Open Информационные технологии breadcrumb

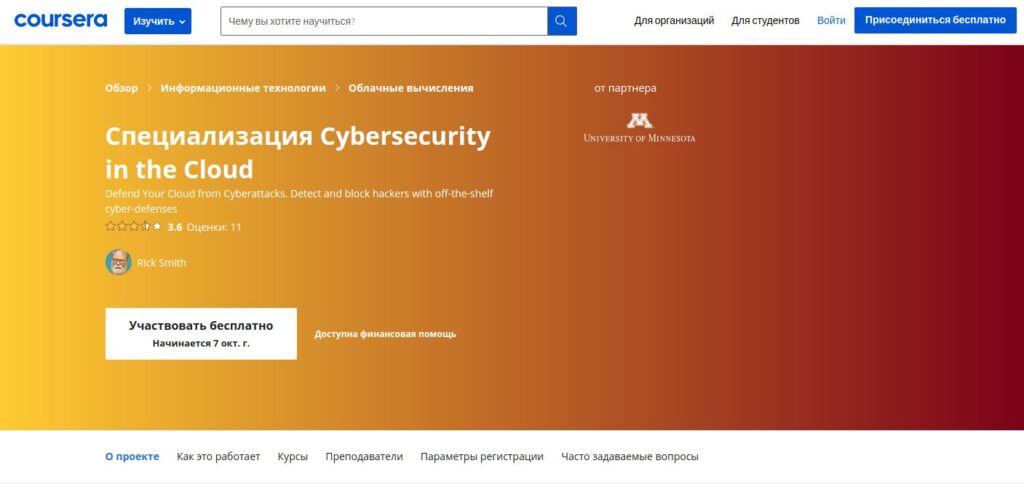pyautogui.click(x=243, y=88)
